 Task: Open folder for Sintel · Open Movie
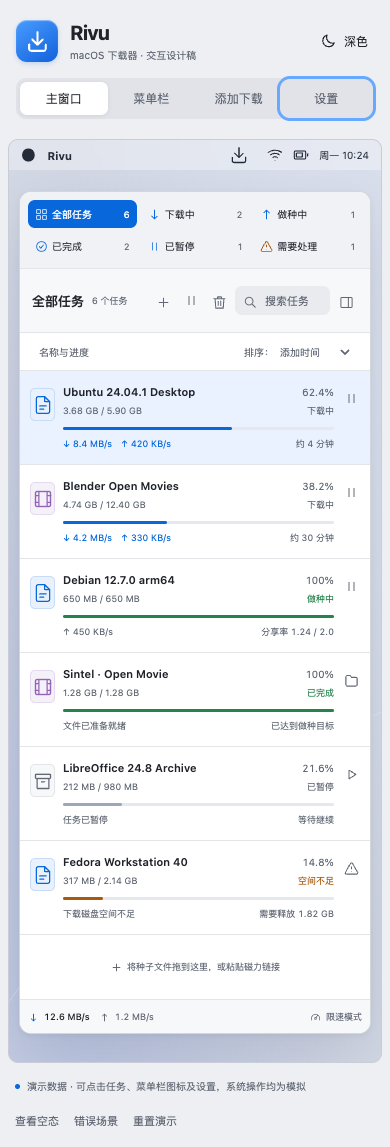pos(351,681)
